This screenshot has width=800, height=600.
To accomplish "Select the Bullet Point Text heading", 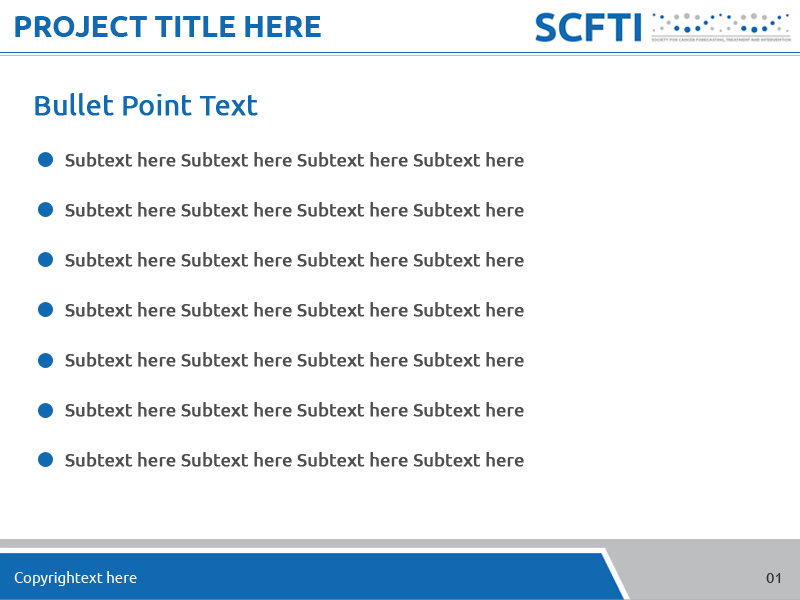I will click(146, 105).
